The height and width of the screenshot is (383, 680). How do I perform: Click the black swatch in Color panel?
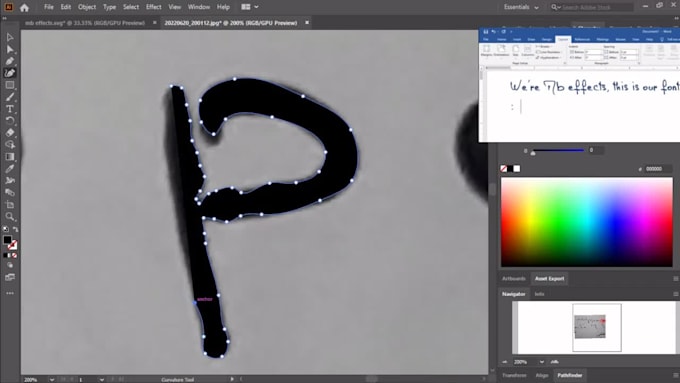[510, 169]
